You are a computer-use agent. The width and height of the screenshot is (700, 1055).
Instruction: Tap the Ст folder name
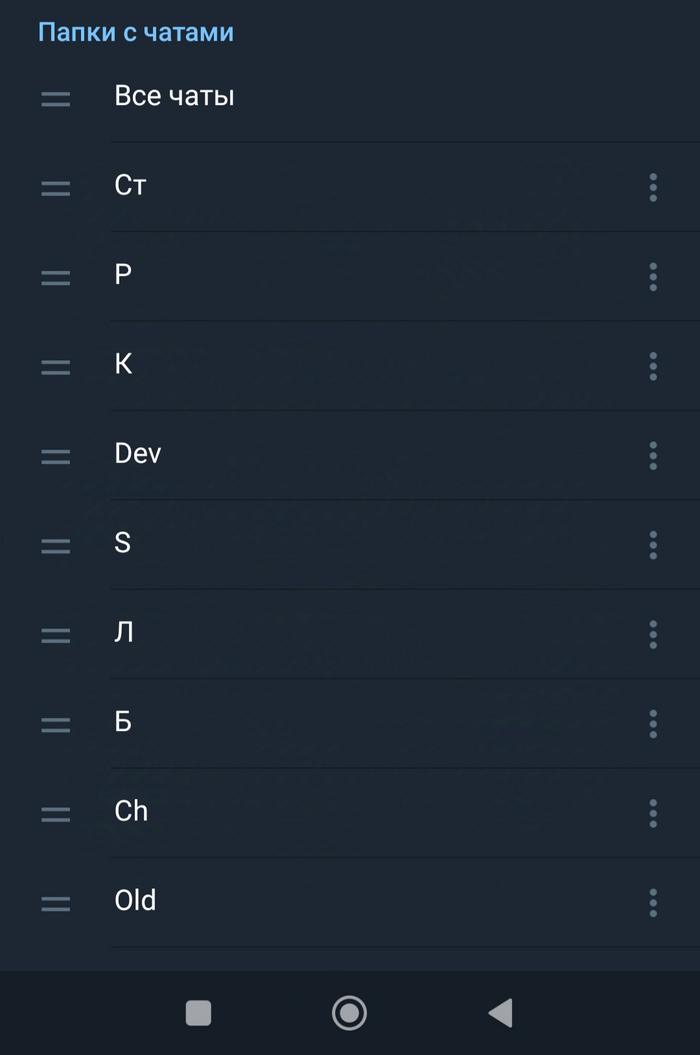point(130,186)
